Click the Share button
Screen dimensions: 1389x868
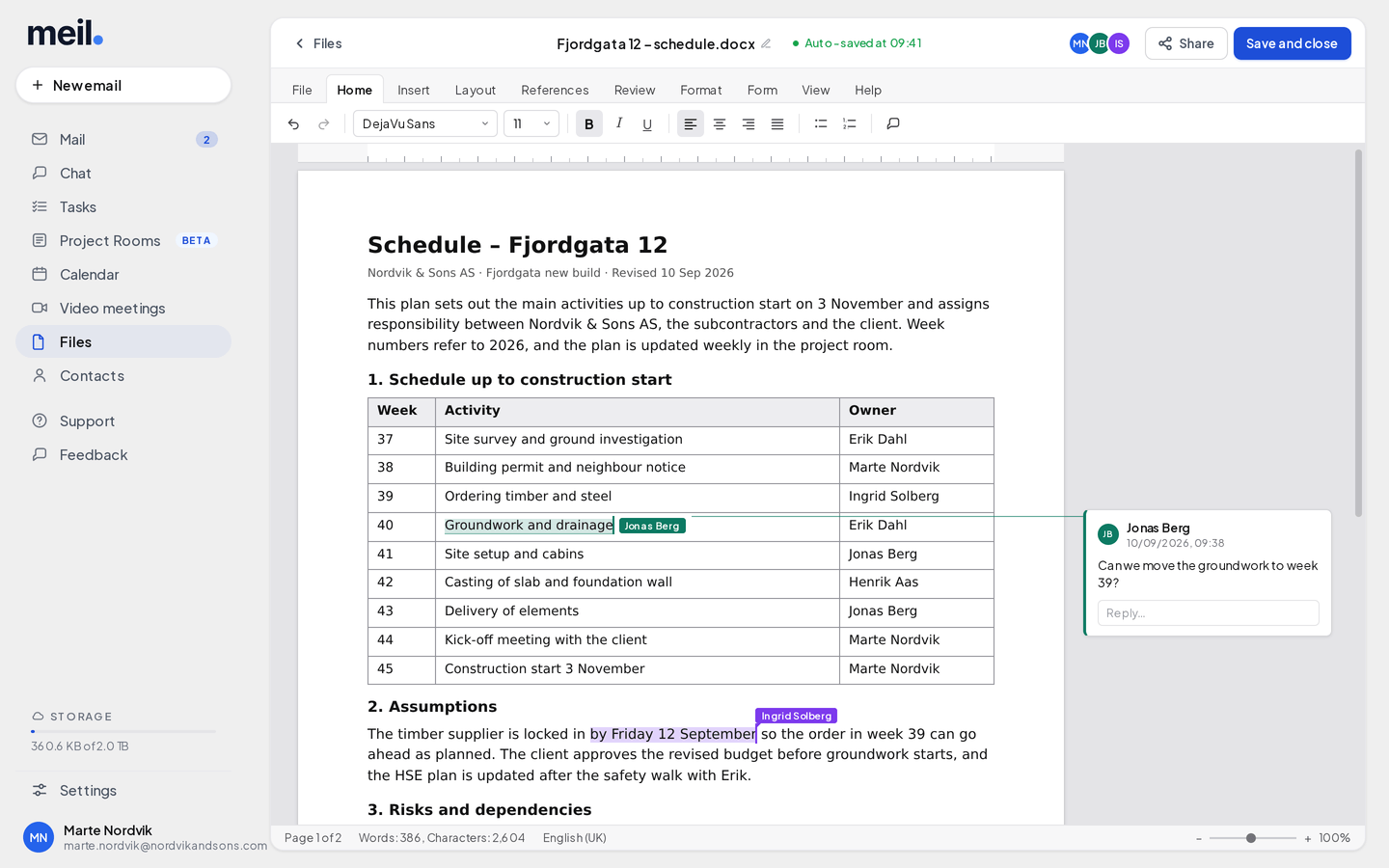(x=1186, y=43)
